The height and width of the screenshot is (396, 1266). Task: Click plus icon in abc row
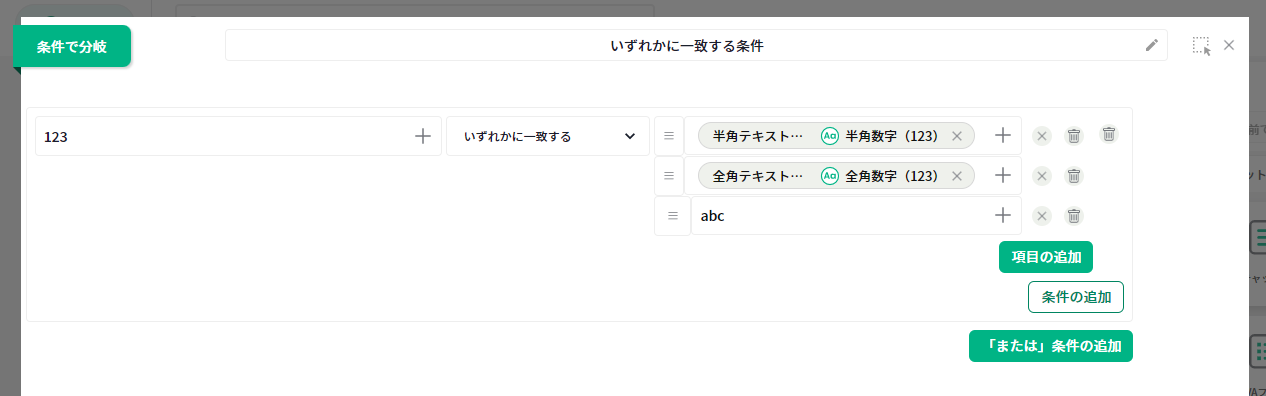[x=1003, y=215]
